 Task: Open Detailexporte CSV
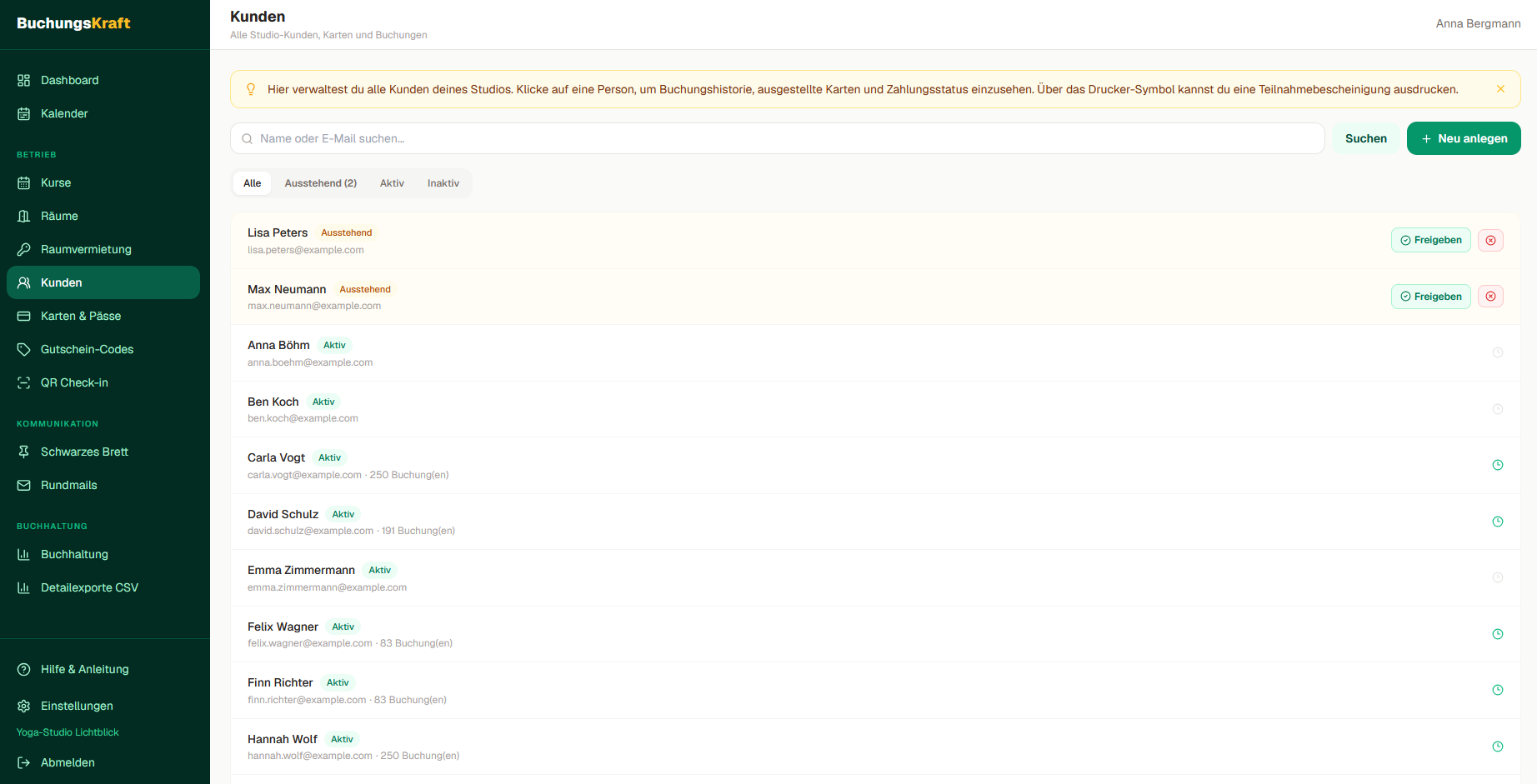coord(103,587)
